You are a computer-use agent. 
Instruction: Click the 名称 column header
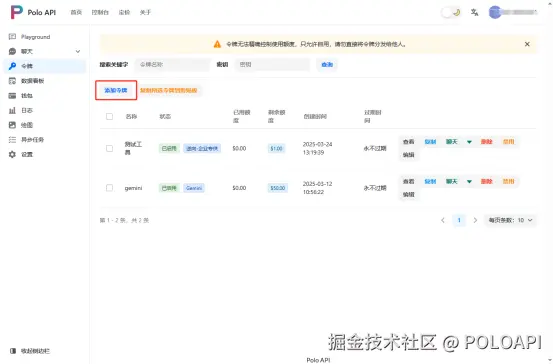(131, 116)
